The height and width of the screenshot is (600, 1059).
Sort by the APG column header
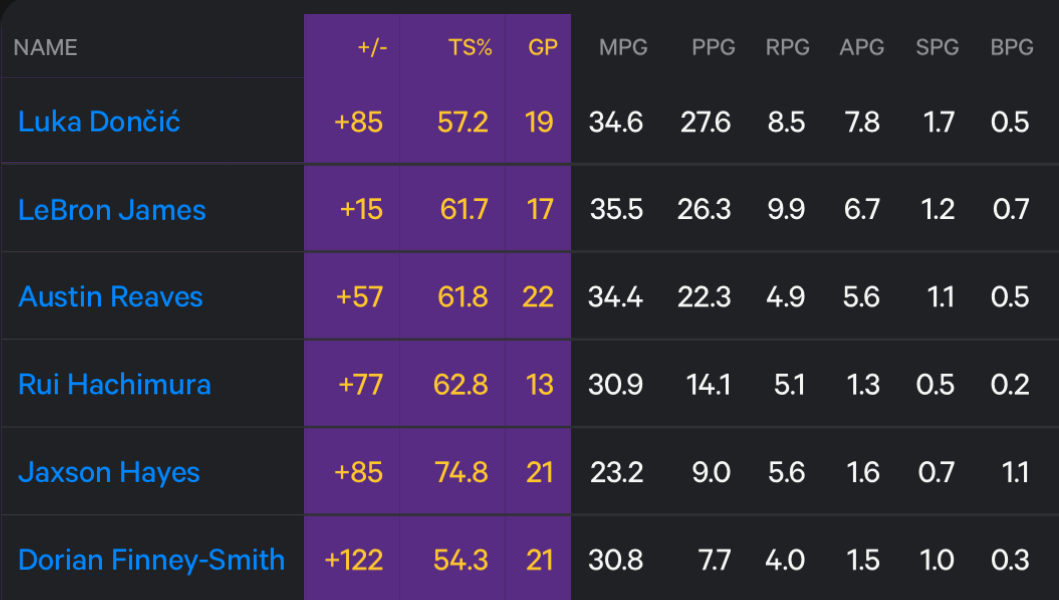(862, 47)
